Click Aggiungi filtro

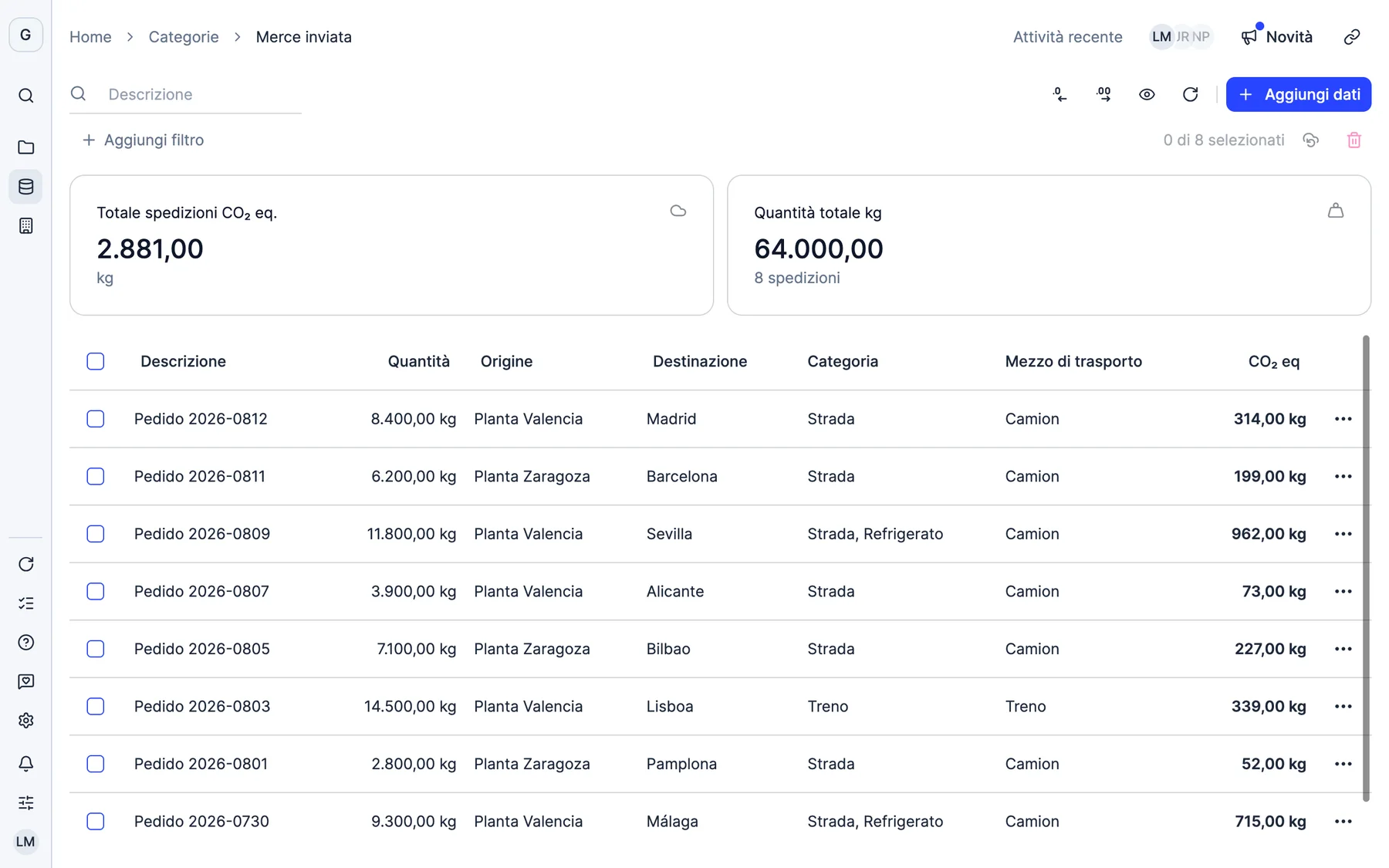pos(144,140)
